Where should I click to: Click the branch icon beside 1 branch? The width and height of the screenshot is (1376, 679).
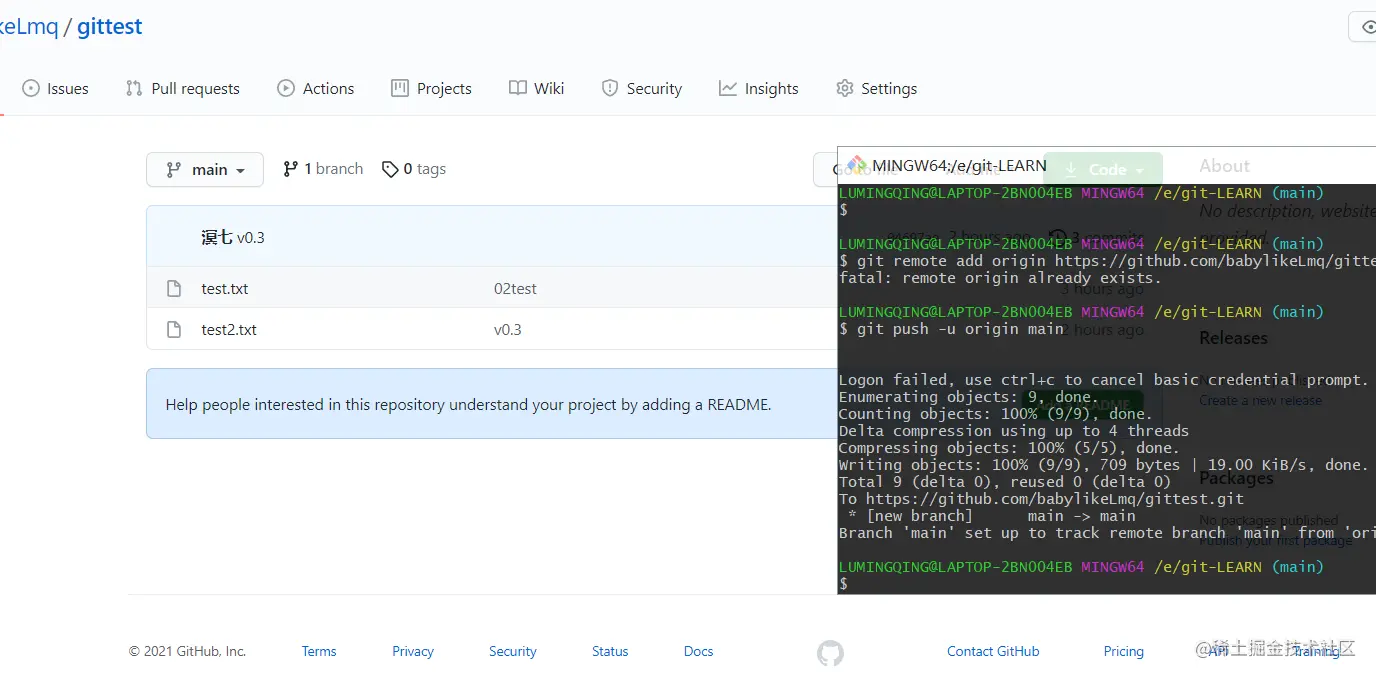(x=290, y=169)
